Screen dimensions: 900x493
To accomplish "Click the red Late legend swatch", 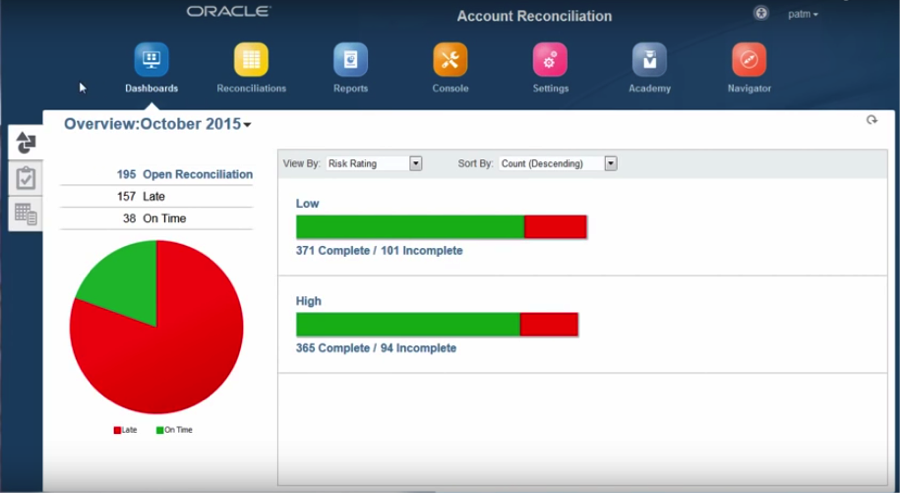I will point(117,430).
